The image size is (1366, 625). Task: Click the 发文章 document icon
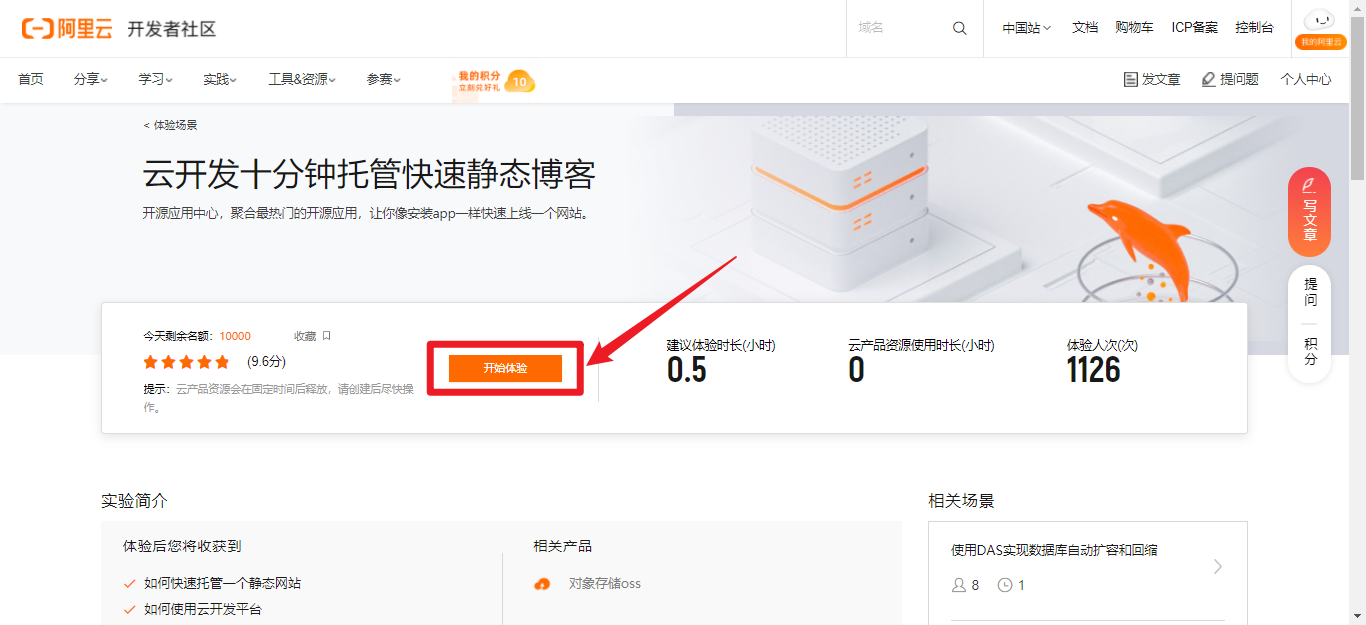[1131, 79]
